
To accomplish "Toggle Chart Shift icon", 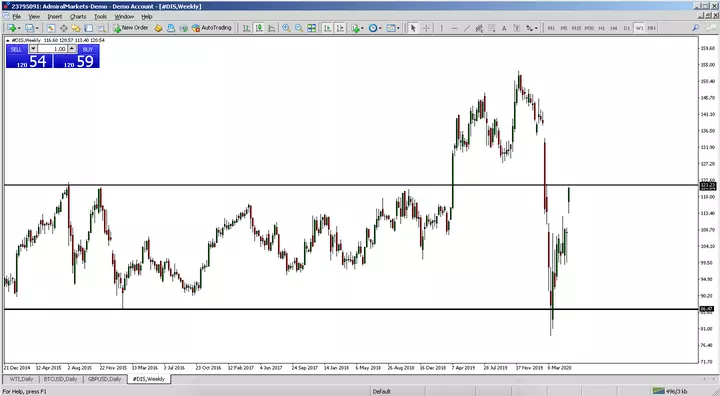I will (340, 28).
